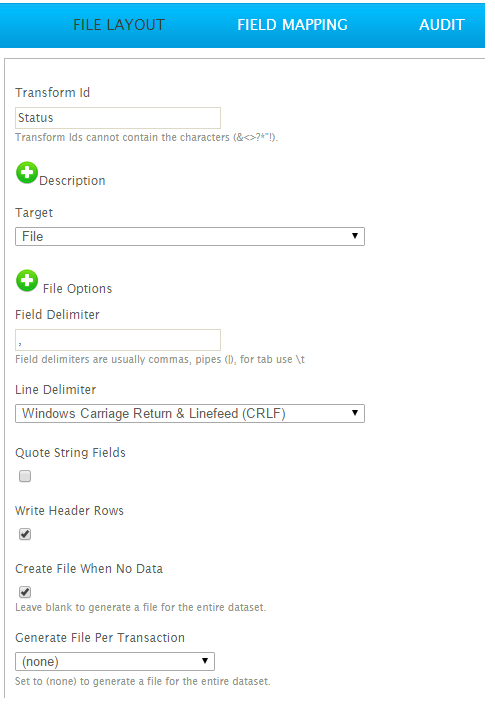Click into the Field Delimiter text box
This screenshot has width=495, height=708.
[x=118, y=340]
